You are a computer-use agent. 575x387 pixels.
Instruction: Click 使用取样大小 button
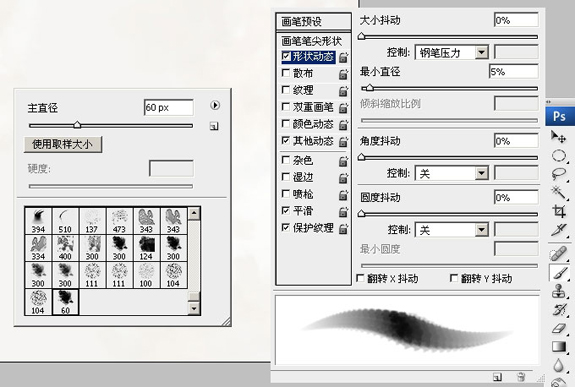click(x=63, y=145)
